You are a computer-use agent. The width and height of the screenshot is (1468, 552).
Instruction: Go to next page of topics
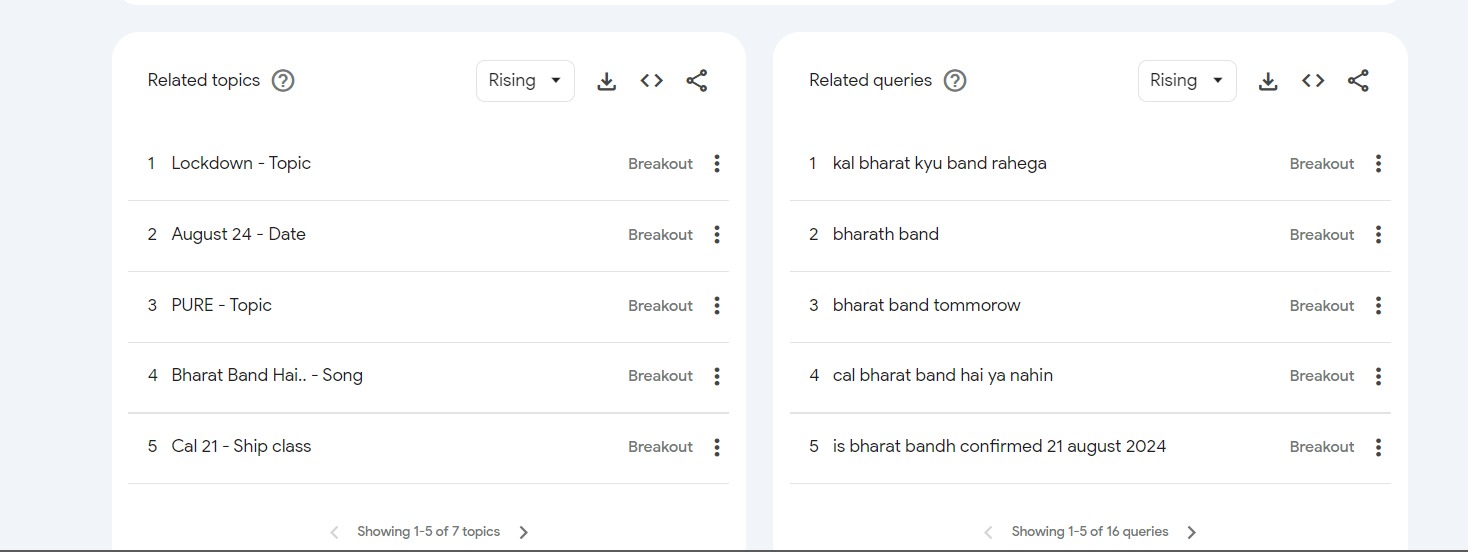click(524, 532)
